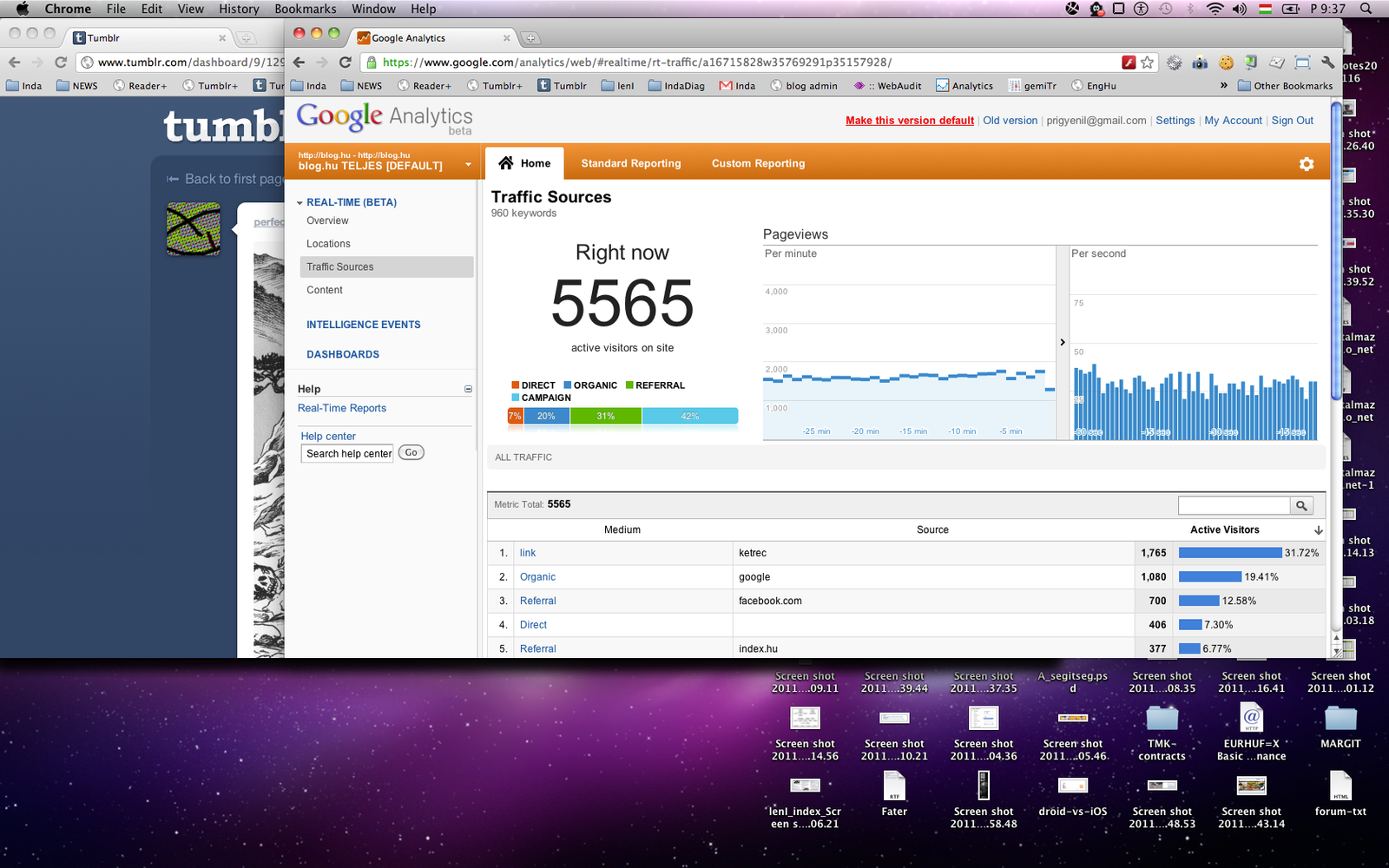Switch to Custom Reporting tab
Screen dimensions: 1389x868
pyautogui.click(x=758, y=163)
